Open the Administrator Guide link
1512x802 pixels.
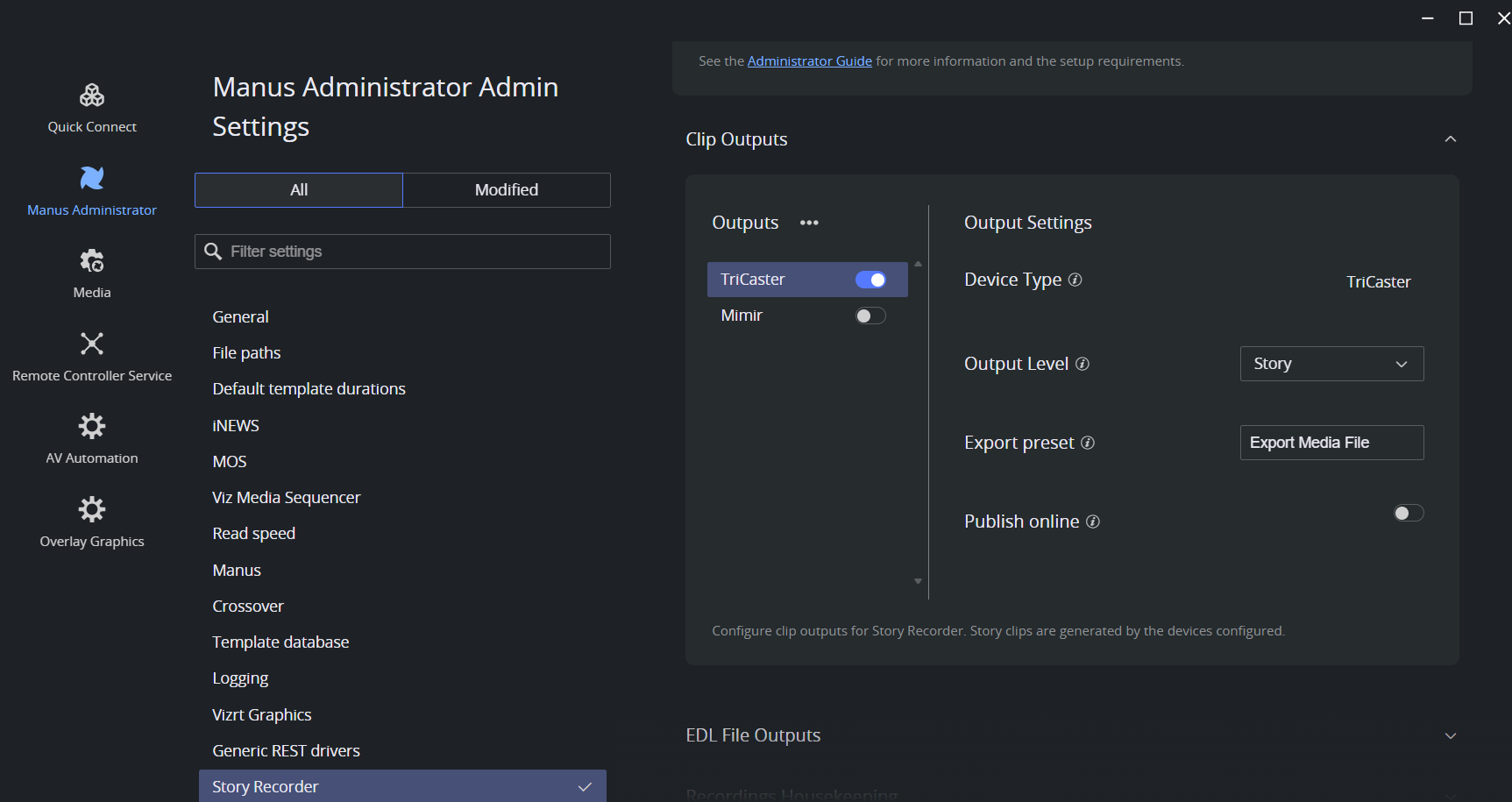pyautogui.click(x=809, y=61)
